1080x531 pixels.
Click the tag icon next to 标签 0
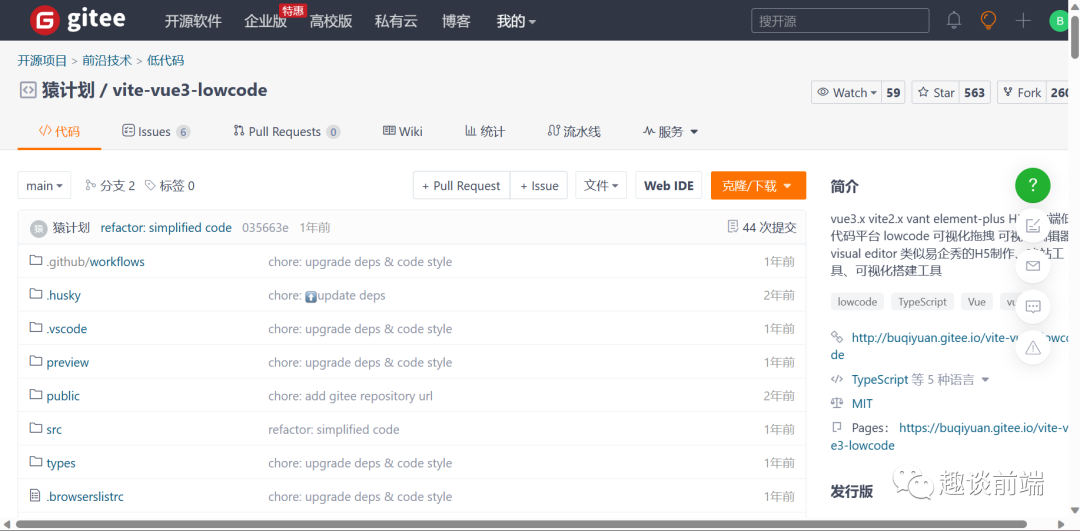click(151, 185)
